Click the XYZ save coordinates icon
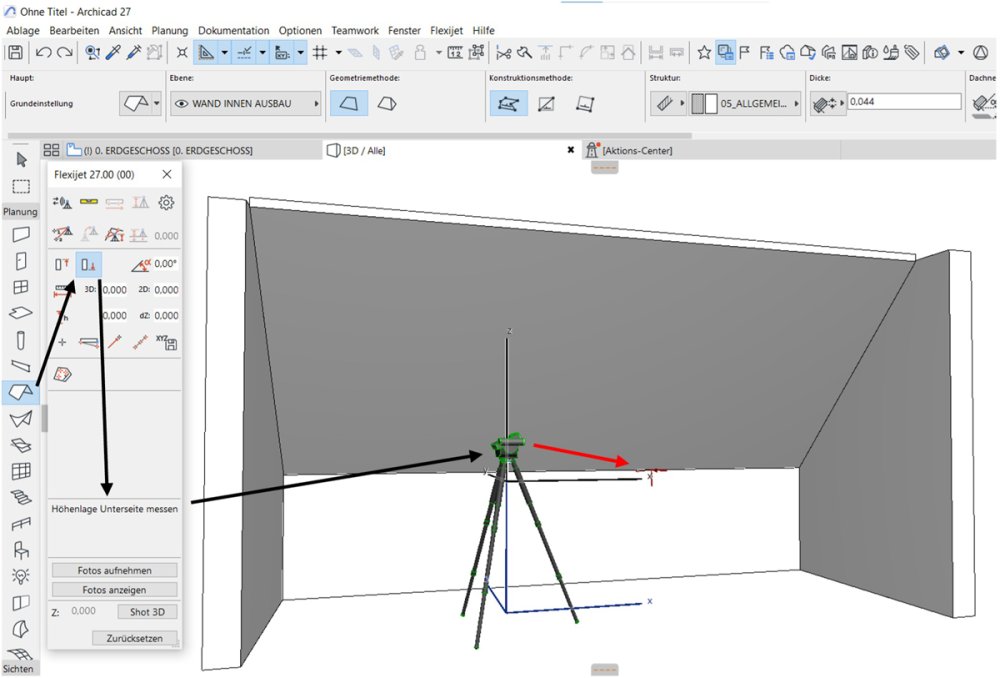 coord(166,343)
